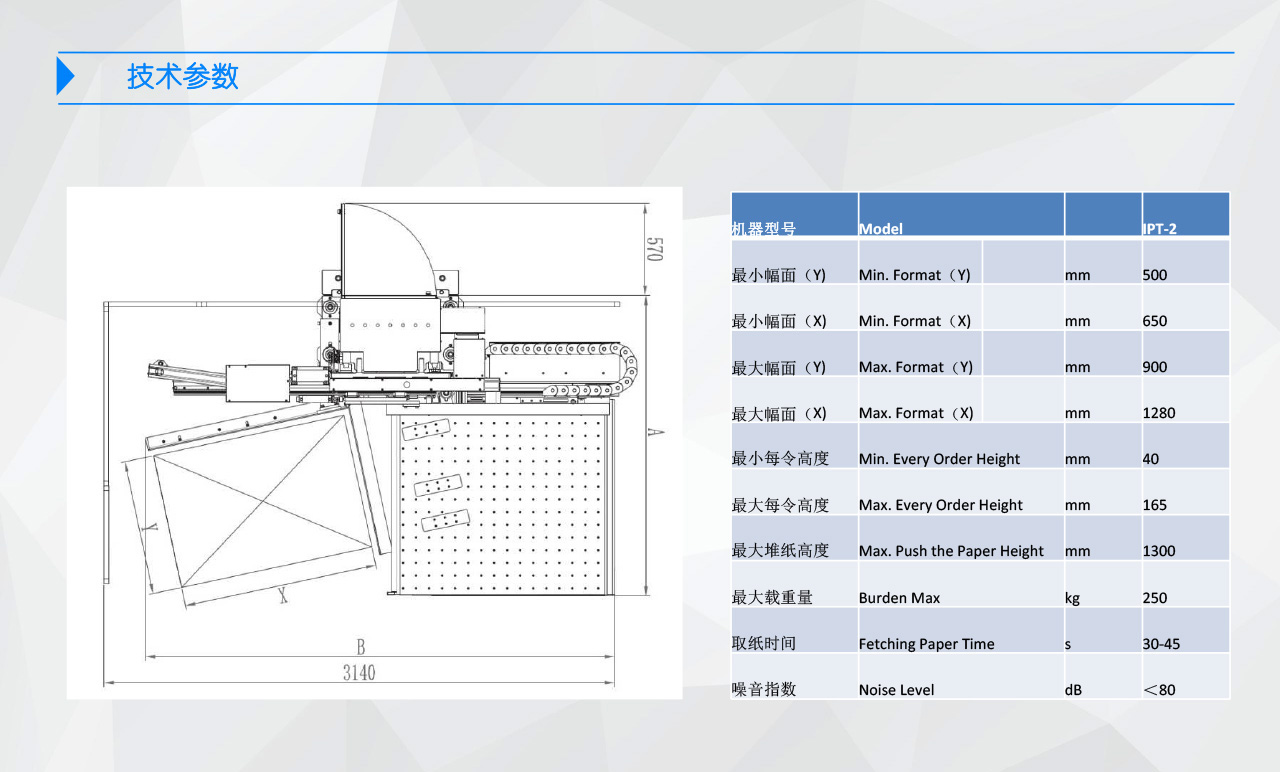Click the X label below the paper outline
The height and width of the screenshot is (772, 1280).
point(283,596)
